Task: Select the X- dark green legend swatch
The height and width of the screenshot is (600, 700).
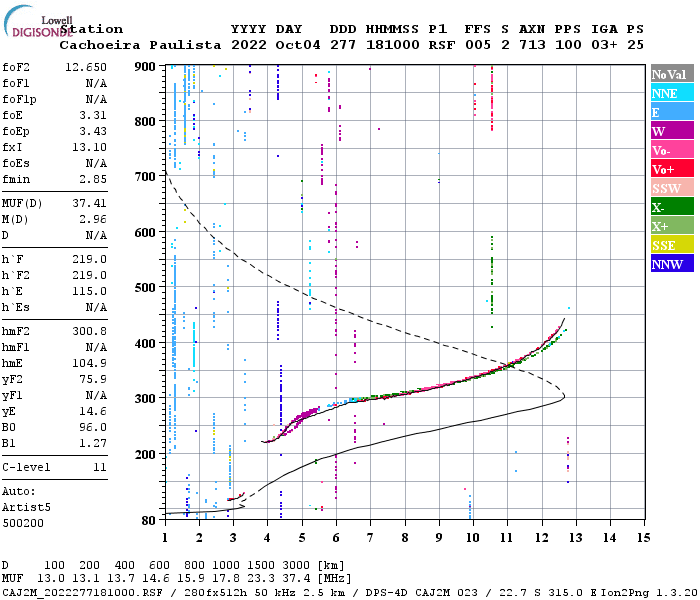Action: (x=672, y=207)
